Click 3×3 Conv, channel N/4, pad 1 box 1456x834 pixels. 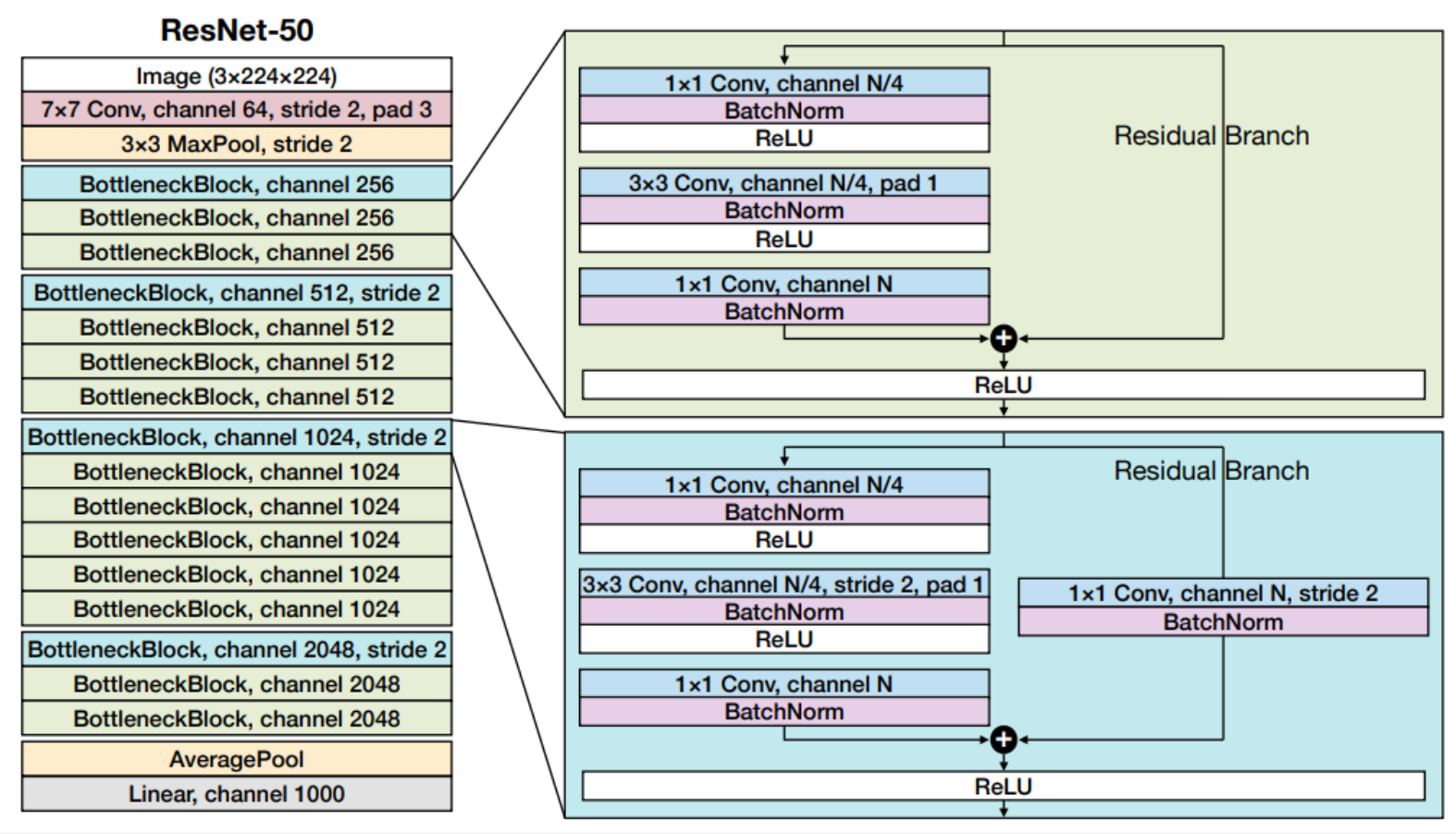(x=784, y=182)
